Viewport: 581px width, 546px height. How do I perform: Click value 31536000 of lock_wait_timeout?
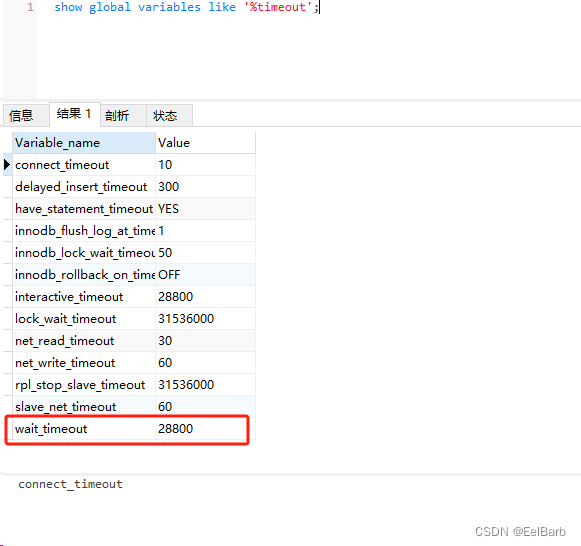(205, 319)
